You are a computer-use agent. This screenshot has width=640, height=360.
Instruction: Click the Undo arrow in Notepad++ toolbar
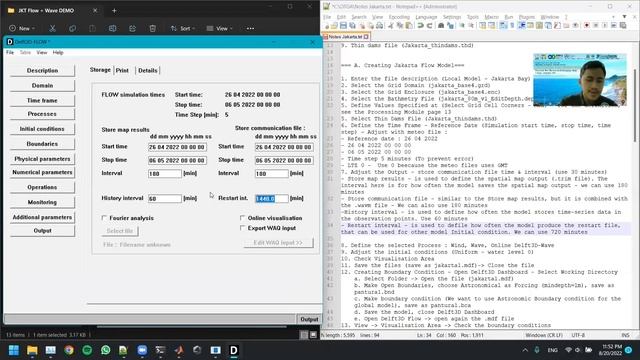tap(420, 26)
